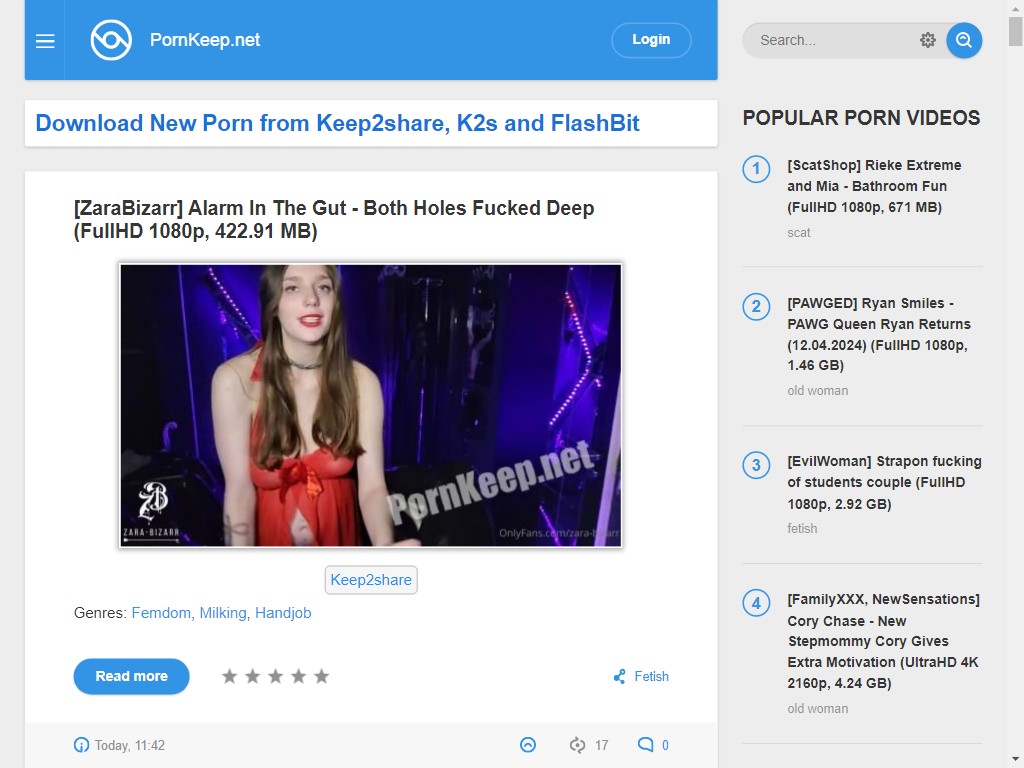Rate the post with the fifth star
The width and height of the screenshot is (1024, 768).
pos(321,677)
